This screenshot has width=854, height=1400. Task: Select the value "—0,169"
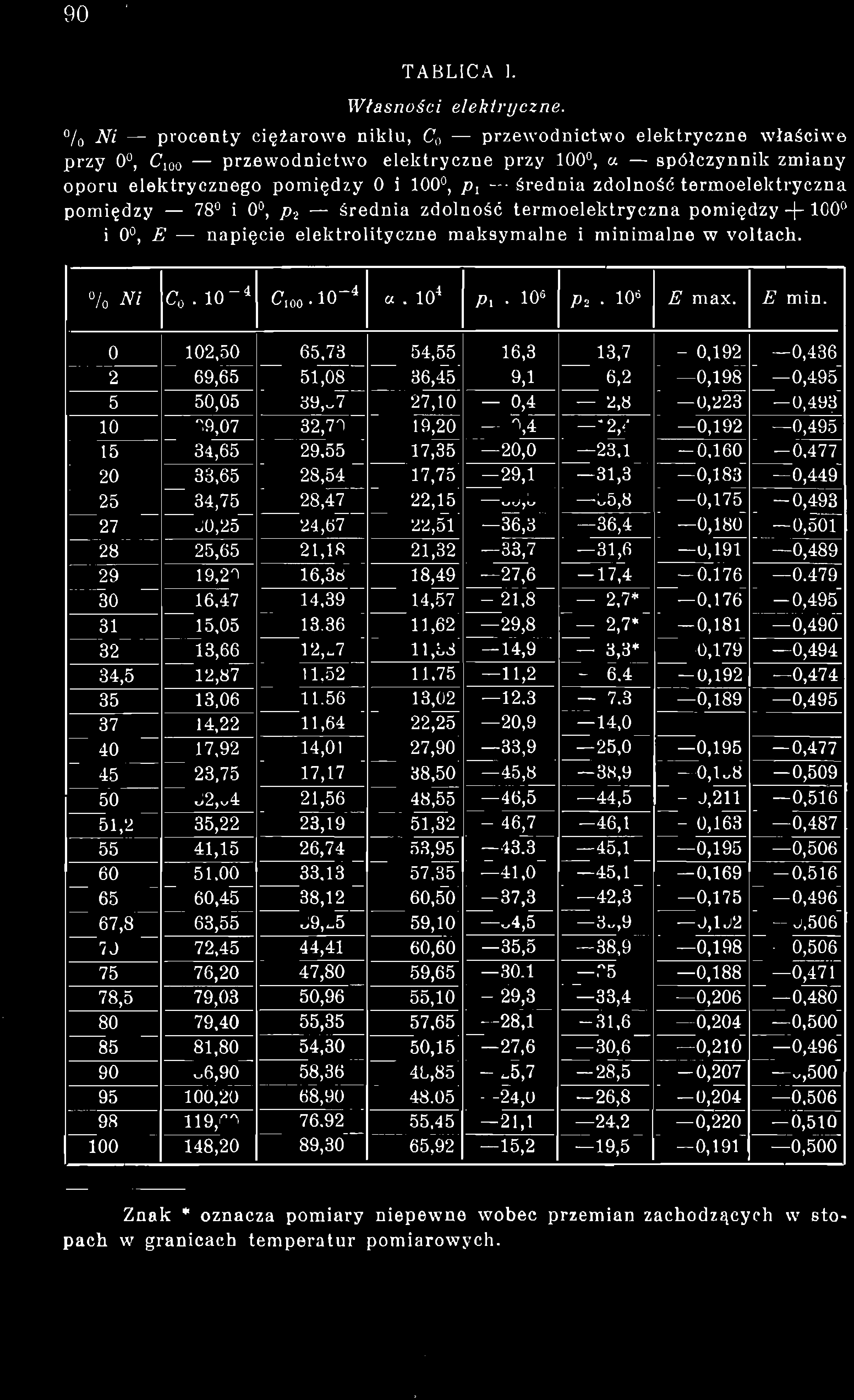(x=711, y=872)
